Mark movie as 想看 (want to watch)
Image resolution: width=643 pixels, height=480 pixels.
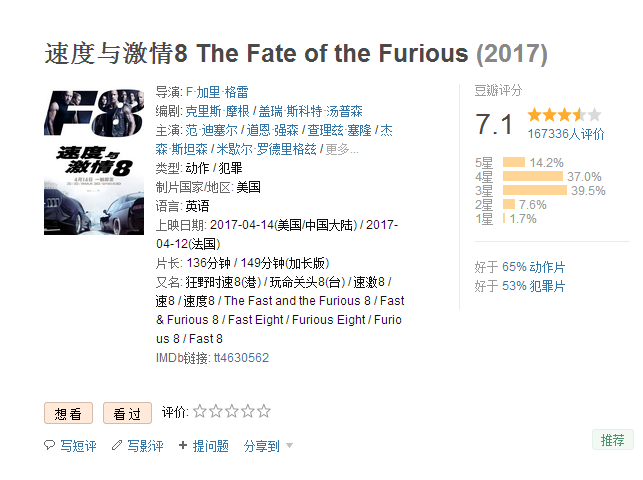tap(68, 413)
